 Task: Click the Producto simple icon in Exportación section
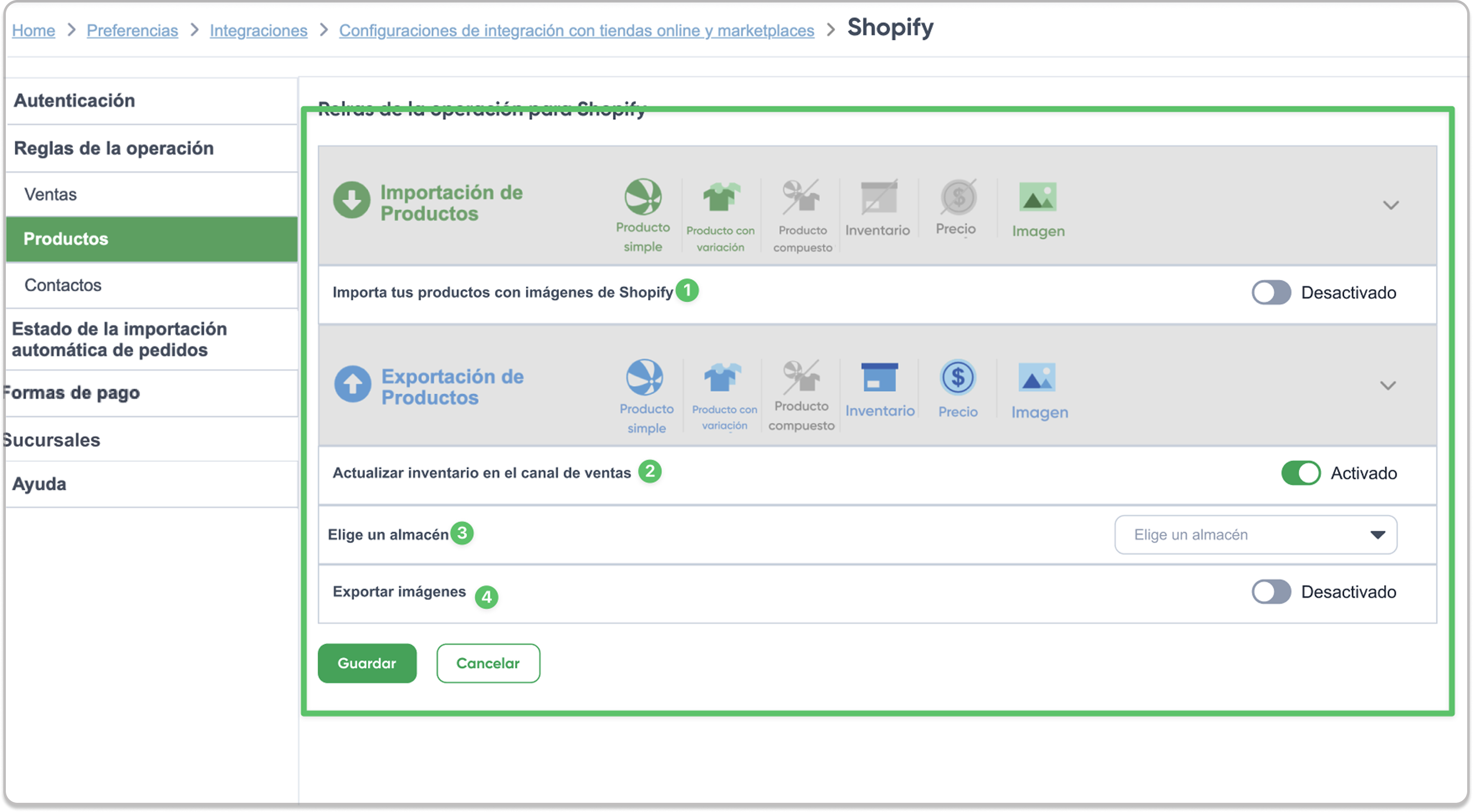click(x=644, y=378)
